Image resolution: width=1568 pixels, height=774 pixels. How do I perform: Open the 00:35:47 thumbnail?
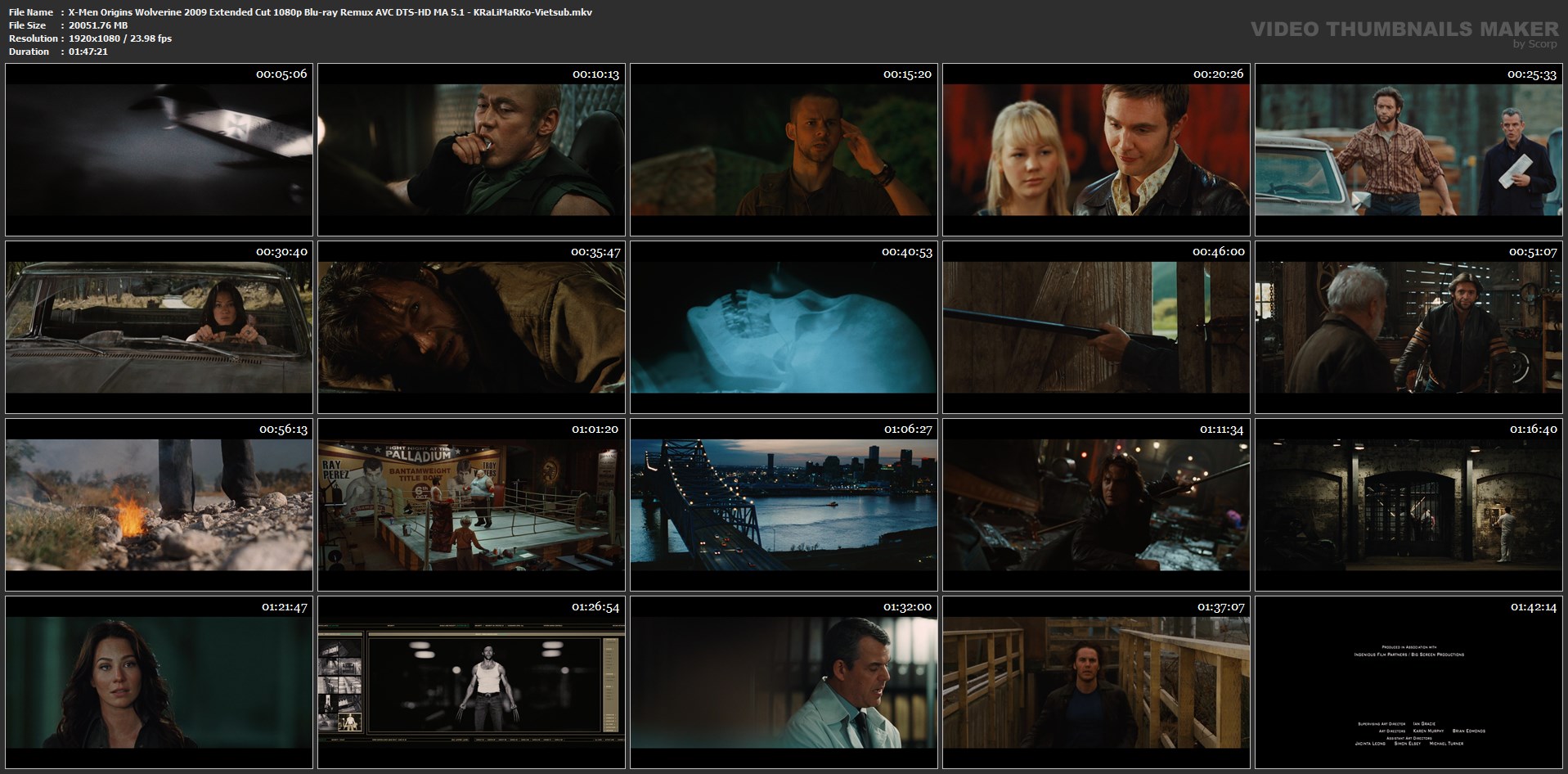[x=471, y=327]
